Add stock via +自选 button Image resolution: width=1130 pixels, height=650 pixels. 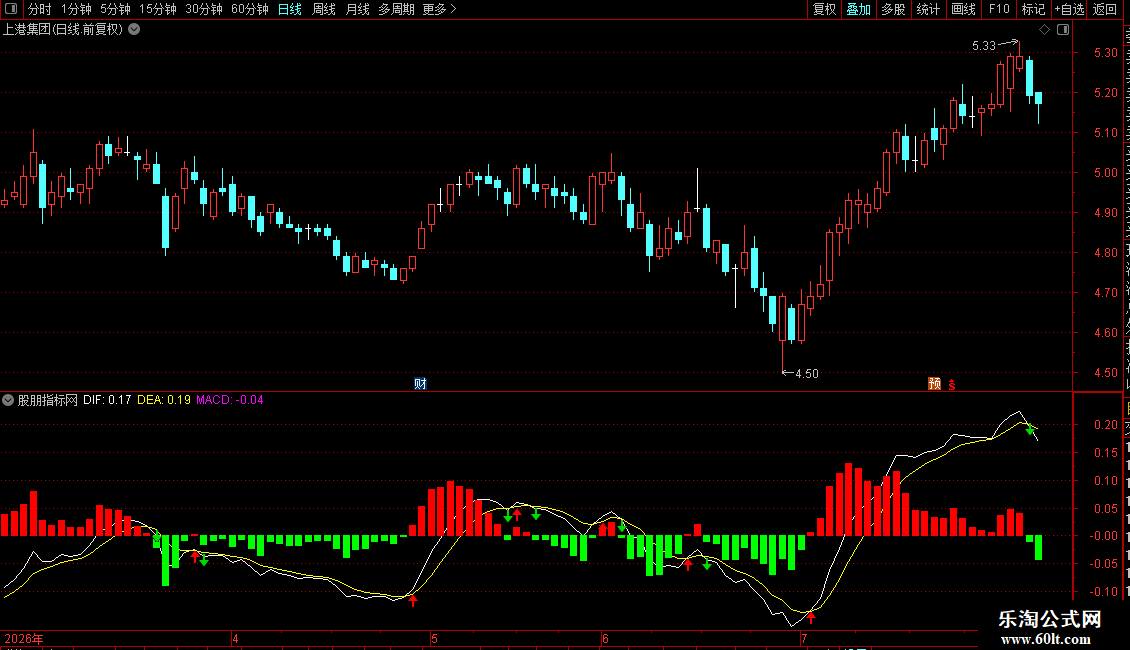tap(1069, 9)
